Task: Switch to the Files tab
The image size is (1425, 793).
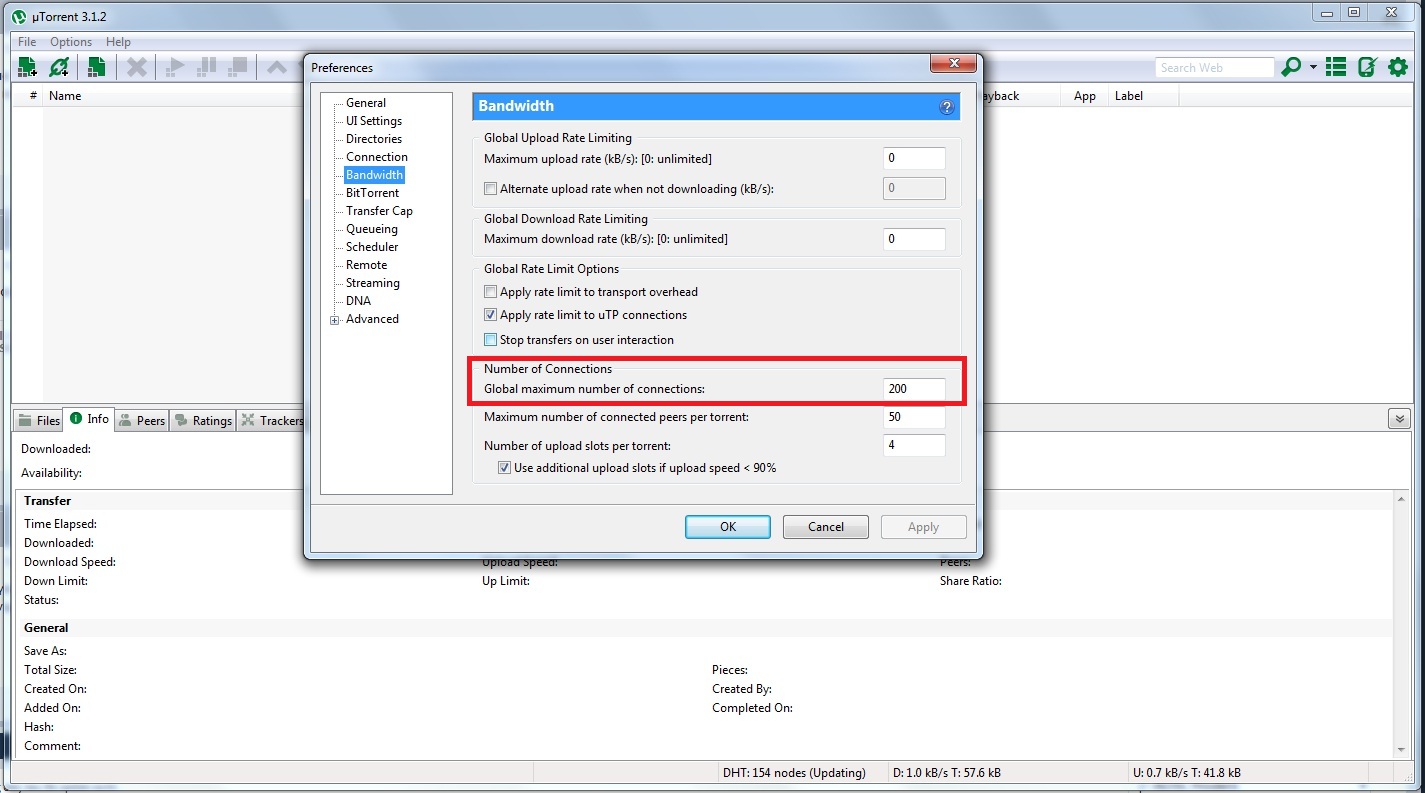Action: coord(39,421)
